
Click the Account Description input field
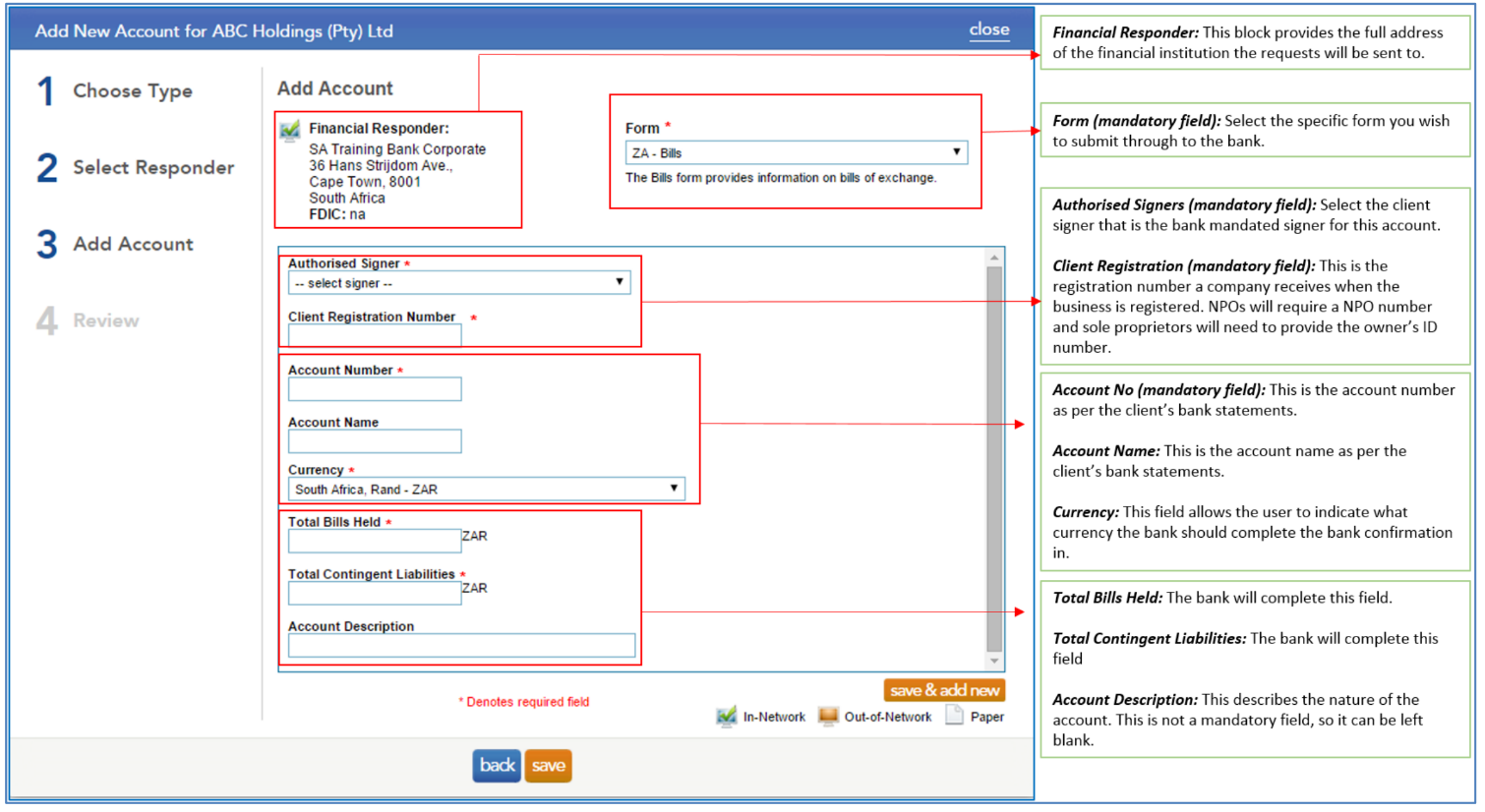[x=461, y=645]
